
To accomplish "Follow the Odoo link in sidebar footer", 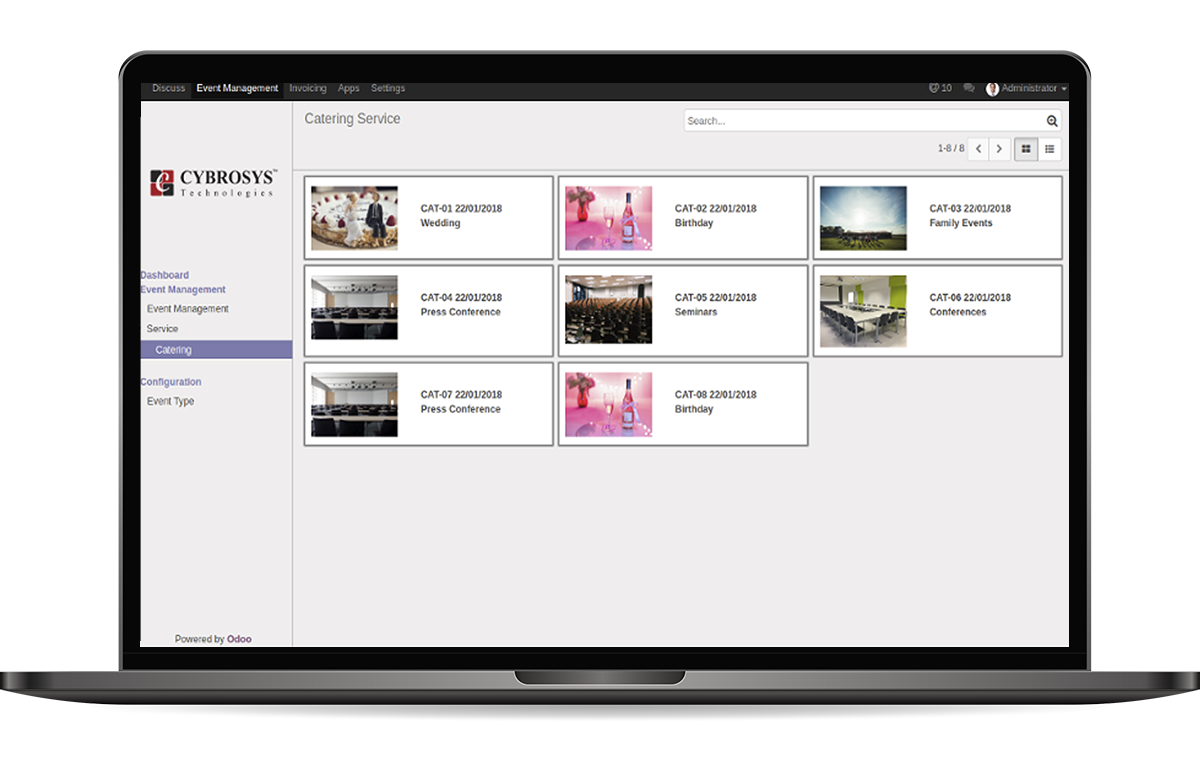I will (239, 639).
